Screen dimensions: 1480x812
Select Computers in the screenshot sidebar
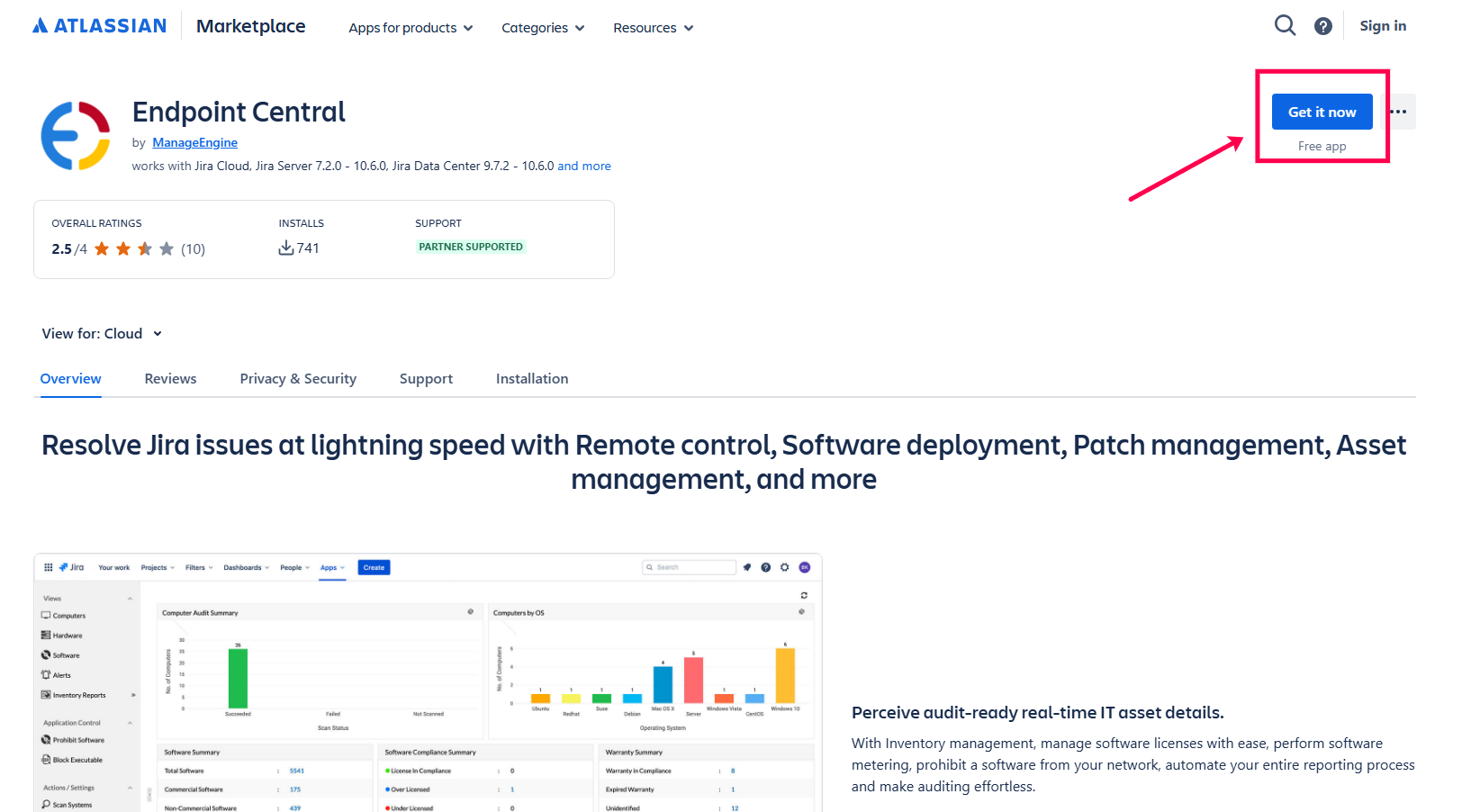coord(63,616)
